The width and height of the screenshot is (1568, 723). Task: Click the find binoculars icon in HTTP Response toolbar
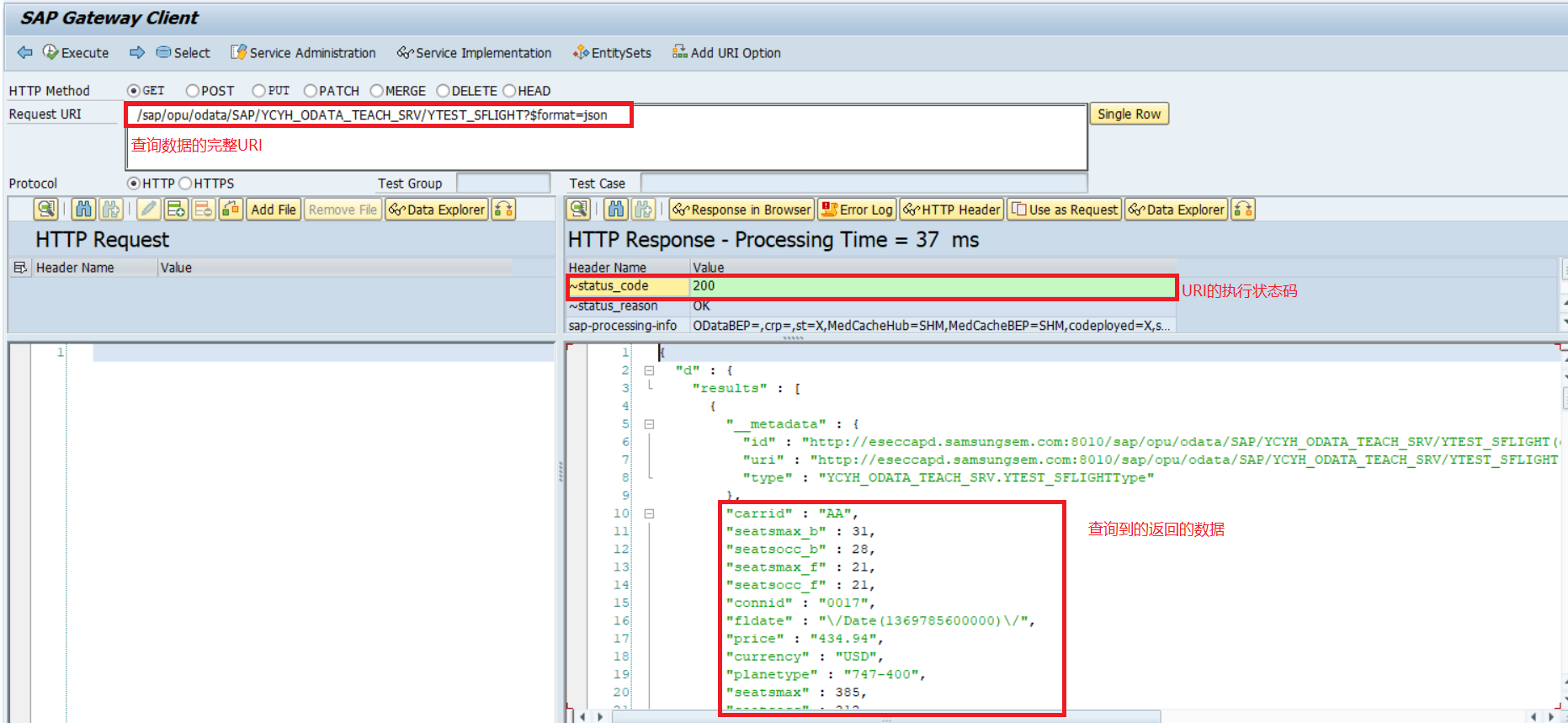click(x=616, y=210)
